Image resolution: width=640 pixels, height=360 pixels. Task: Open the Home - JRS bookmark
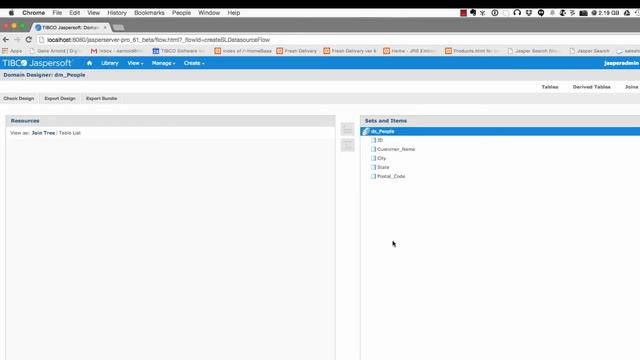(x=409, y=51)
